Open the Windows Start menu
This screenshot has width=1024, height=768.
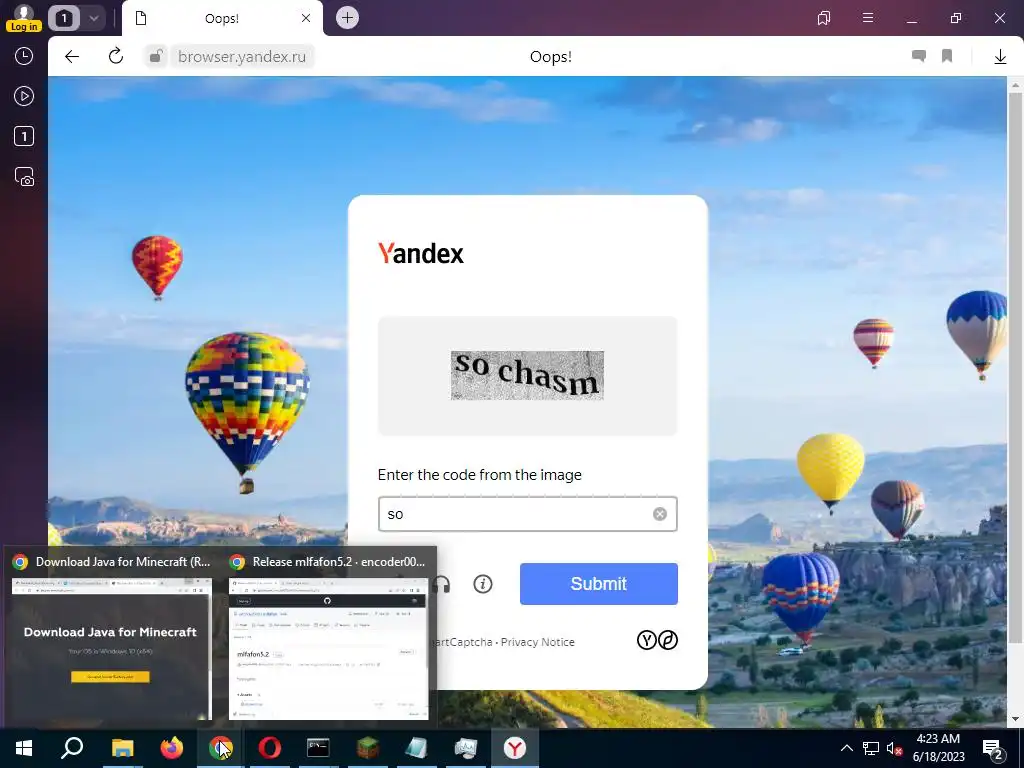pos(24,748)
